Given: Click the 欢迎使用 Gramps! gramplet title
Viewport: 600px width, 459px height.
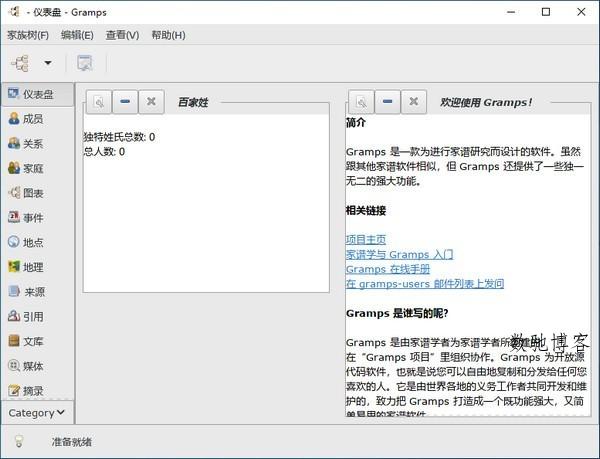Looking at the screenshot, I should (486, 103).
